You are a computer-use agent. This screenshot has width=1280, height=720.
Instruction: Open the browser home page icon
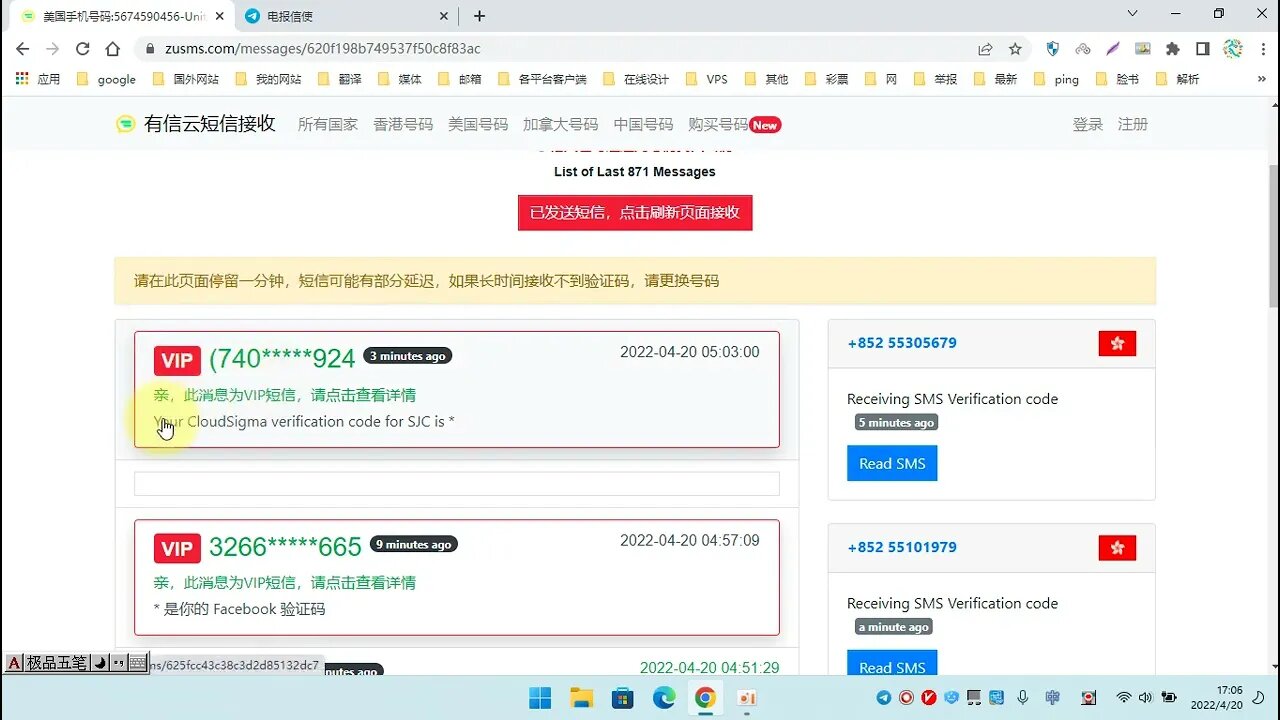[x=112, y=49]
